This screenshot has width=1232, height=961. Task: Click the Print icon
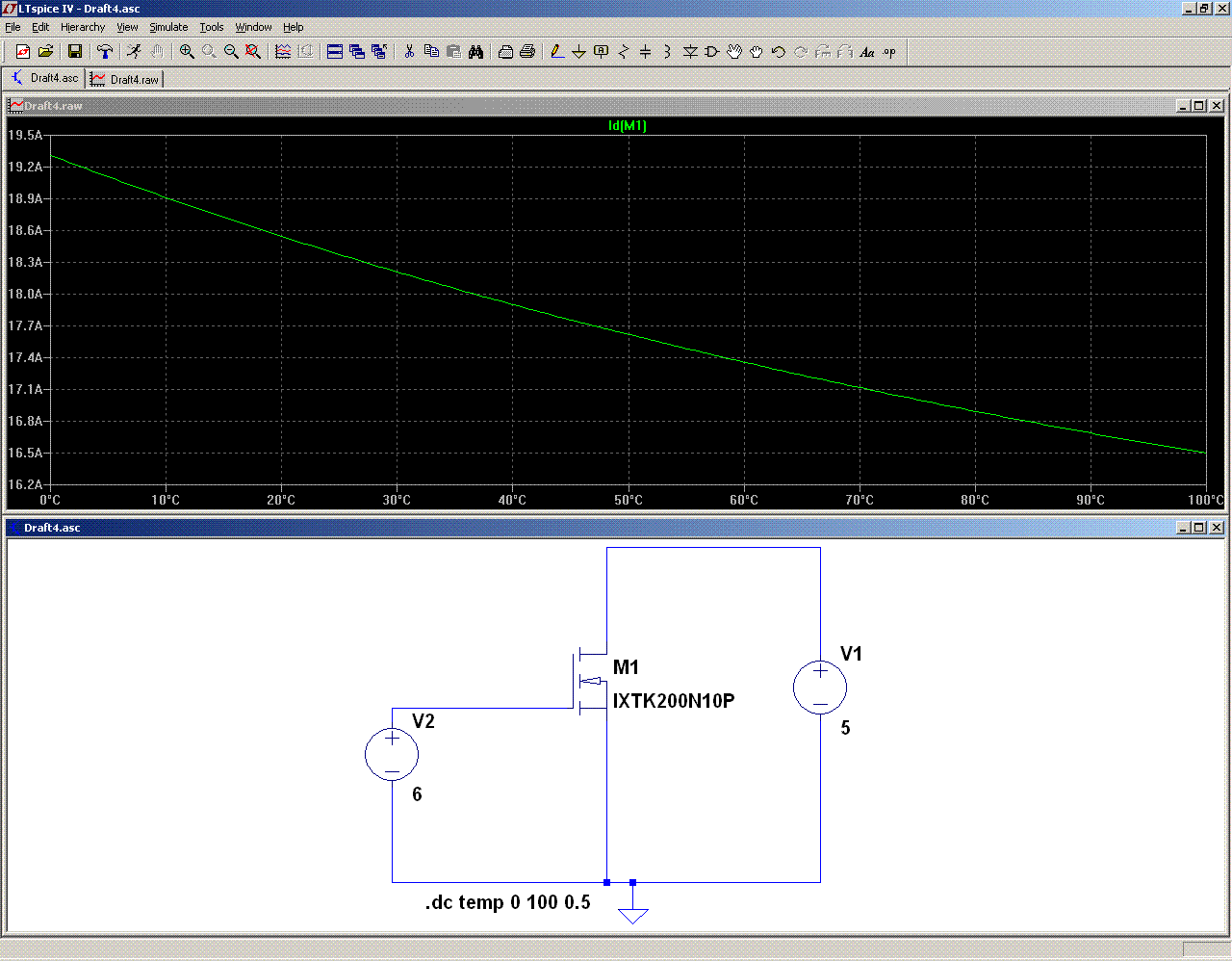coord(527,52)
